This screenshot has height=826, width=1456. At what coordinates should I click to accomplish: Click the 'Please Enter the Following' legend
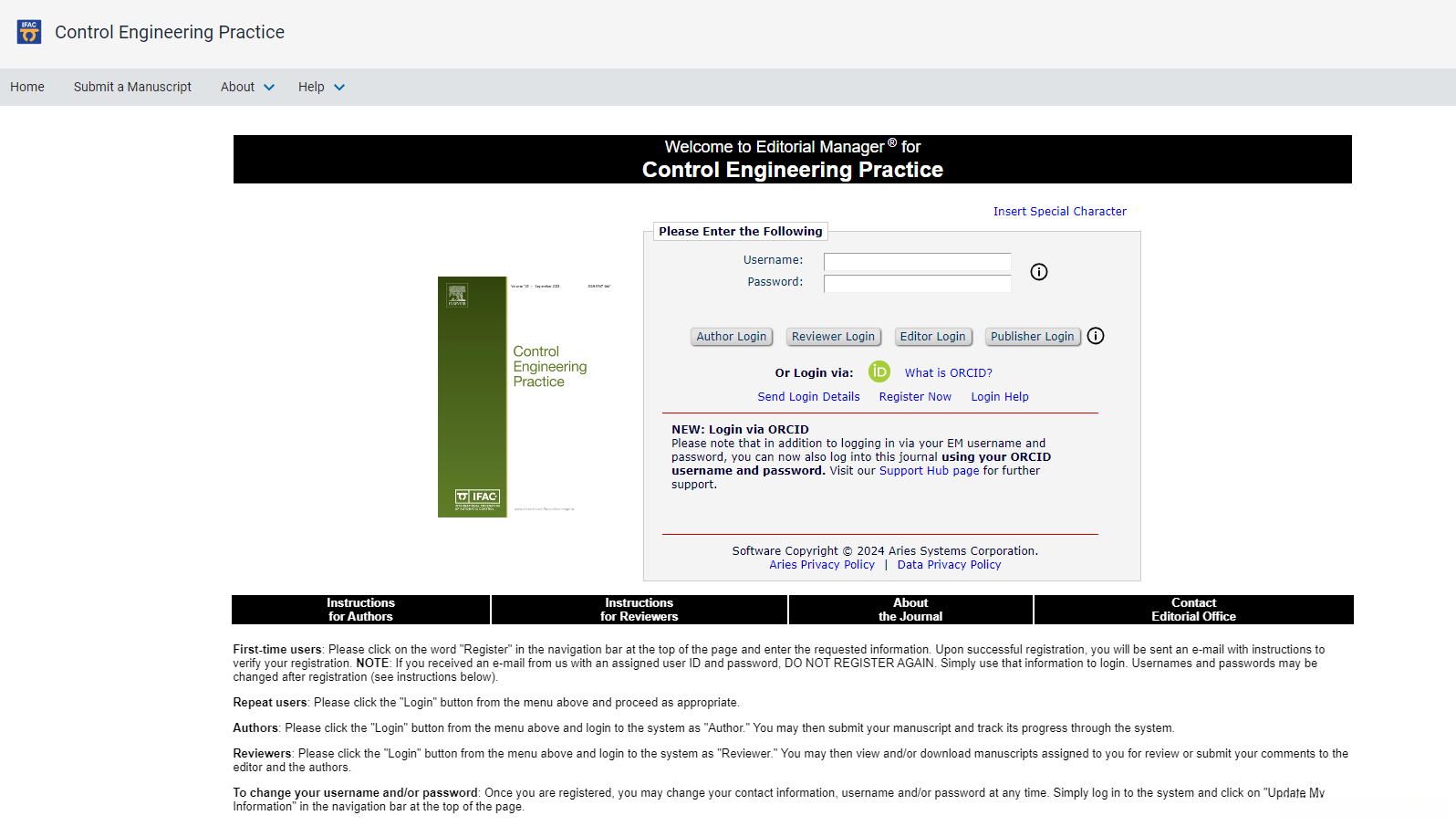coord(741,232)
